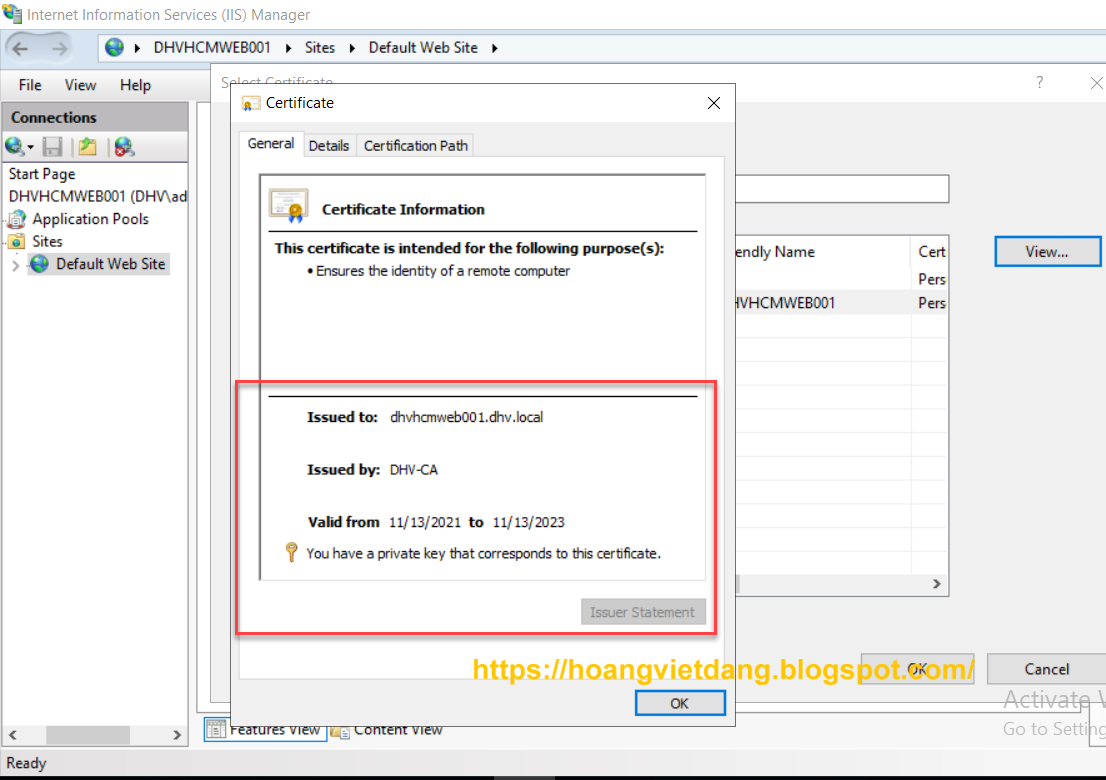Click the private key icon

click(291, 552)
